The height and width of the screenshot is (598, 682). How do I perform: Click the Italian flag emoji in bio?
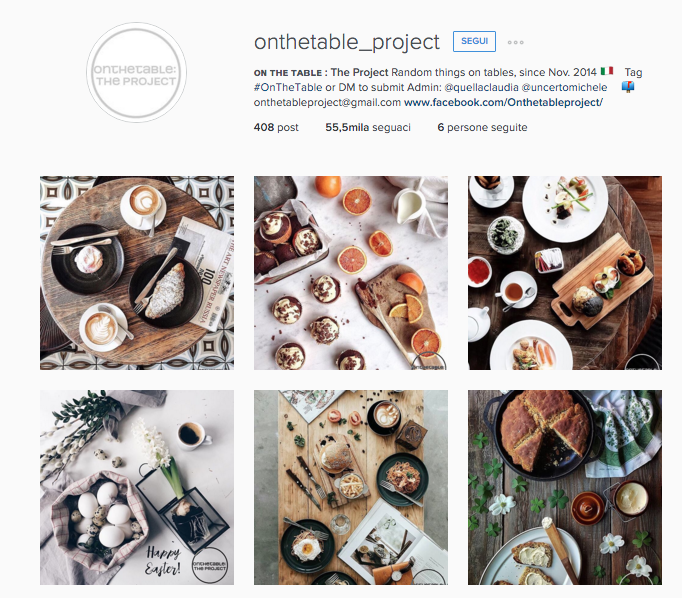[607, 71]
